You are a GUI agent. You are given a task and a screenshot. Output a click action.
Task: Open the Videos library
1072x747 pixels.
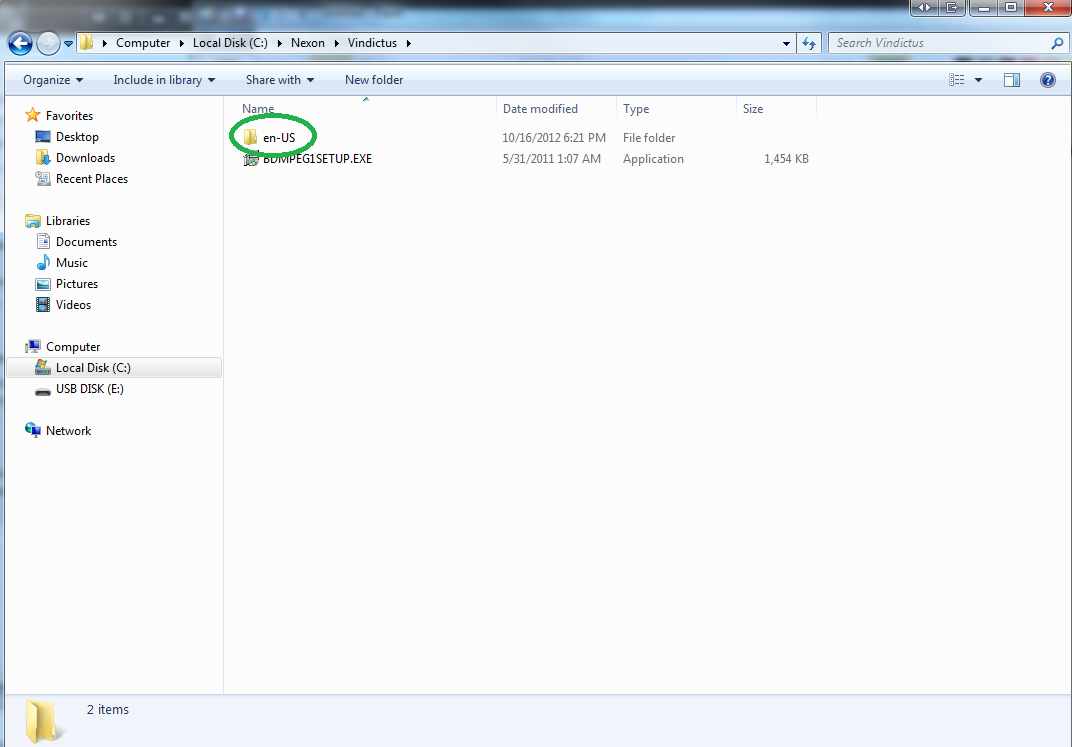(73, 305)
